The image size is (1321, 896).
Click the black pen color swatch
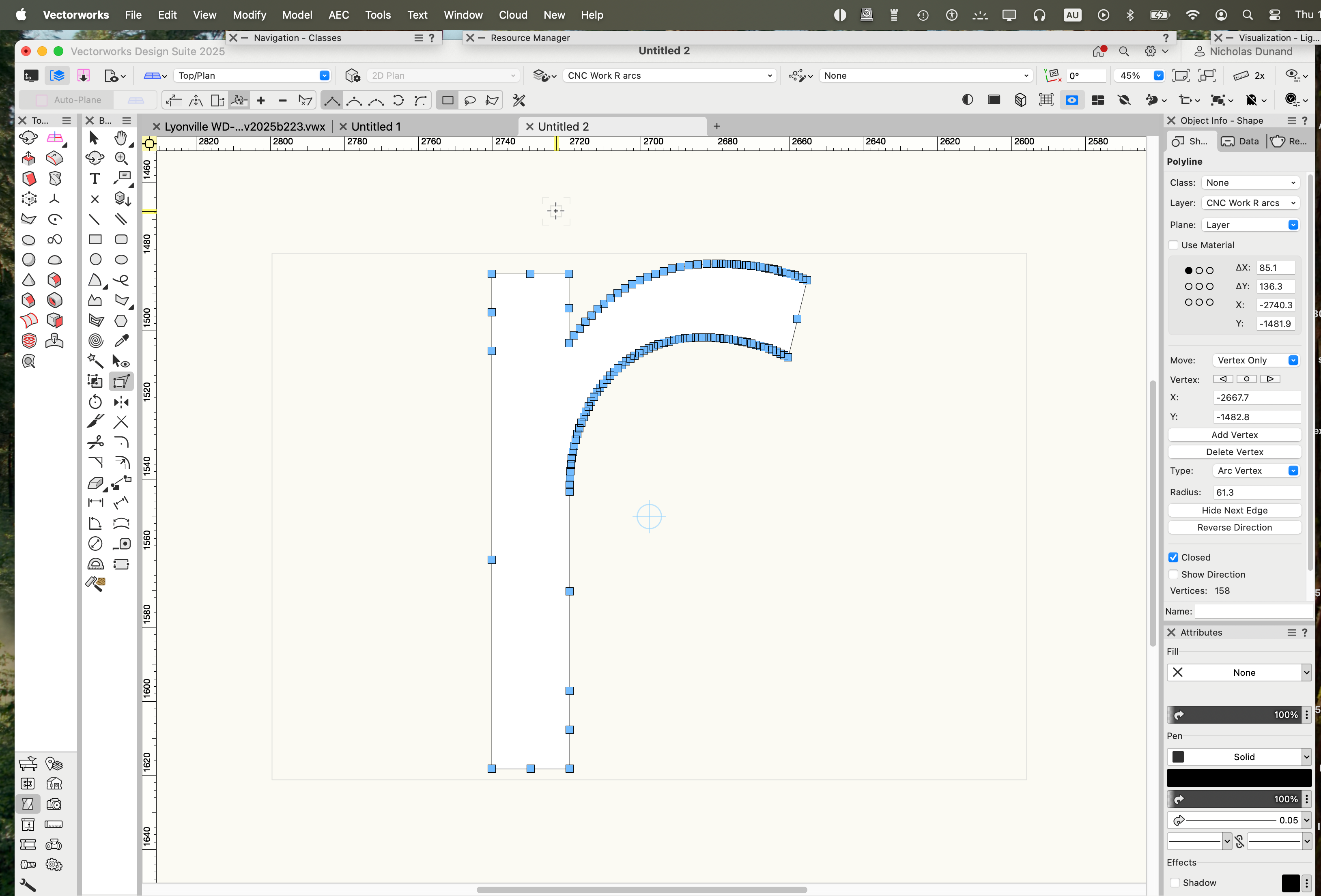point(1239,778)
